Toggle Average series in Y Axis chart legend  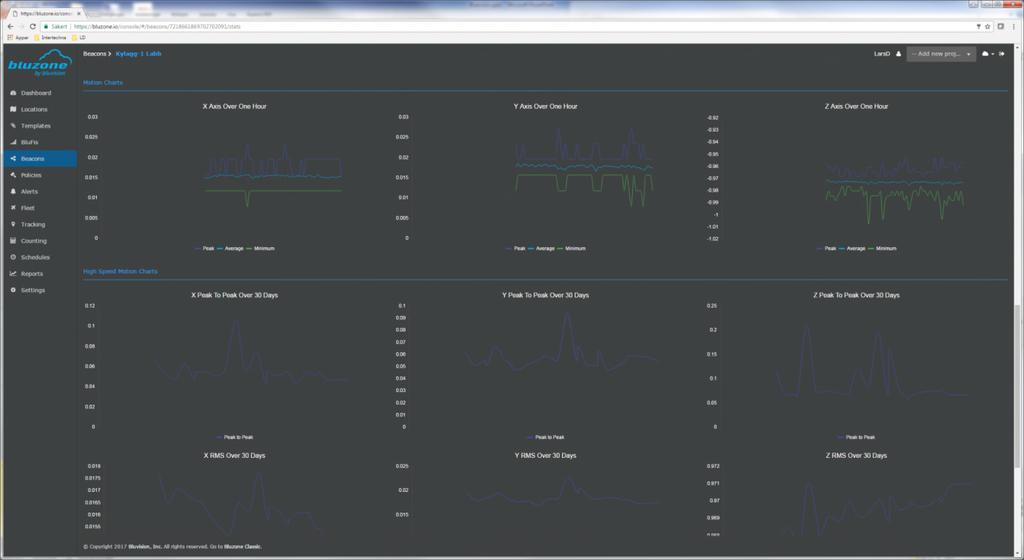click(541, 248)
